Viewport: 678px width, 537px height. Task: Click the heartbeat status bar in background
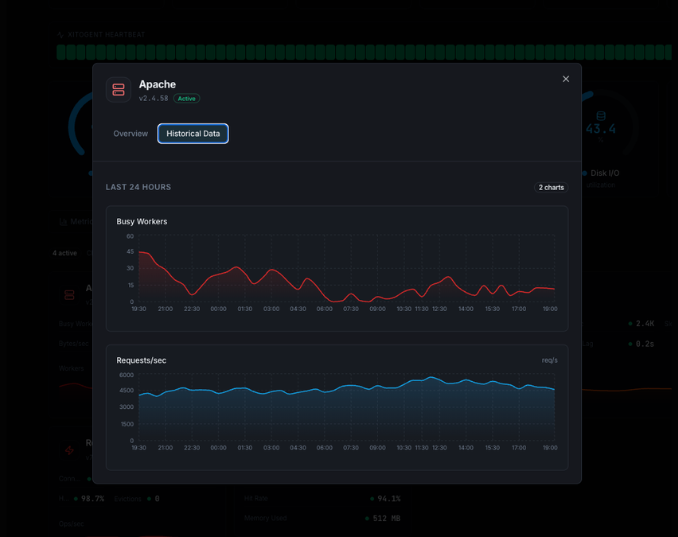[364, 52]
